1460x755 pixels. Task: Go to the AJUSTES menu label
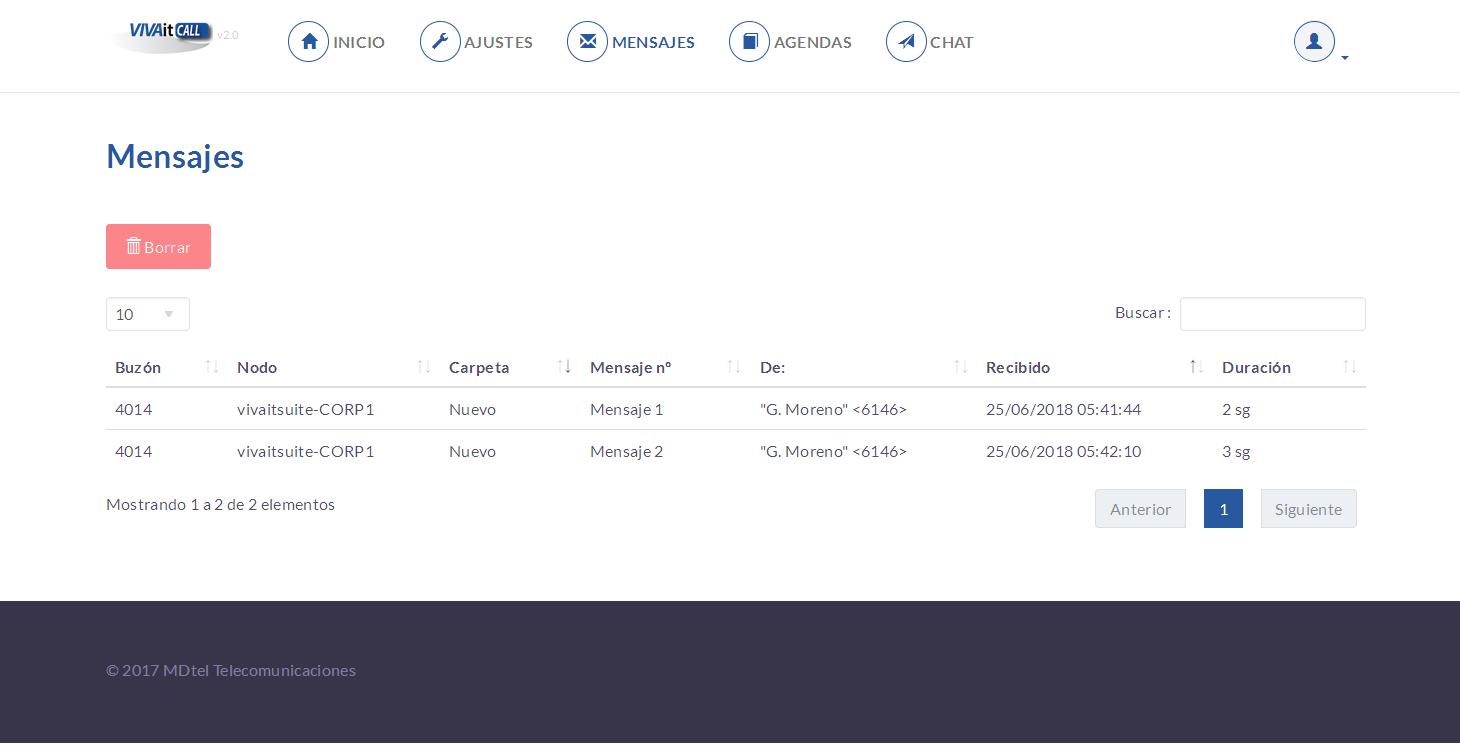pyautogui.click(x=498, y=42)
